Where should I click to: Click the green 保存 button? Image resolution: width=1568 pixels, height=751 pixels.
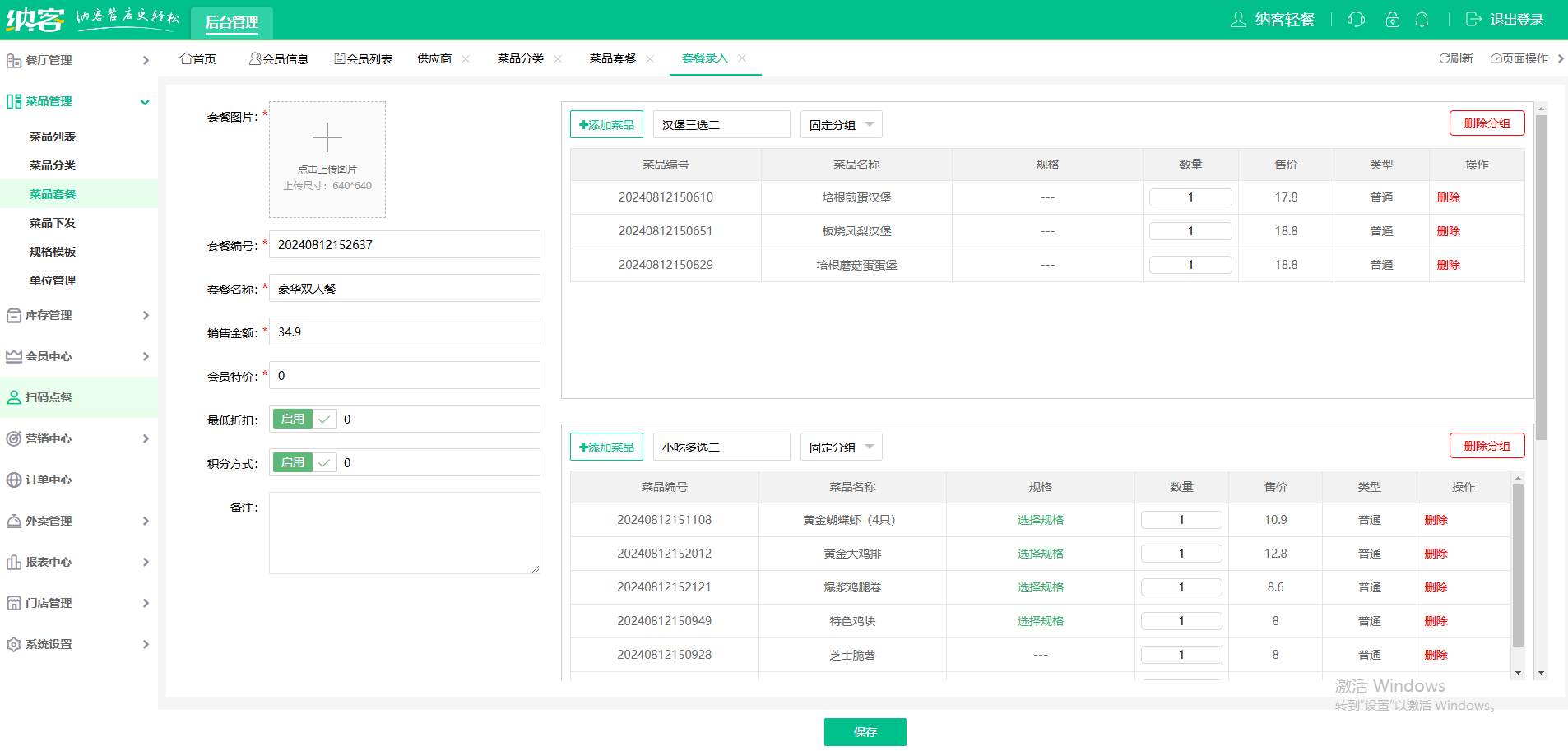pos(865,732)
